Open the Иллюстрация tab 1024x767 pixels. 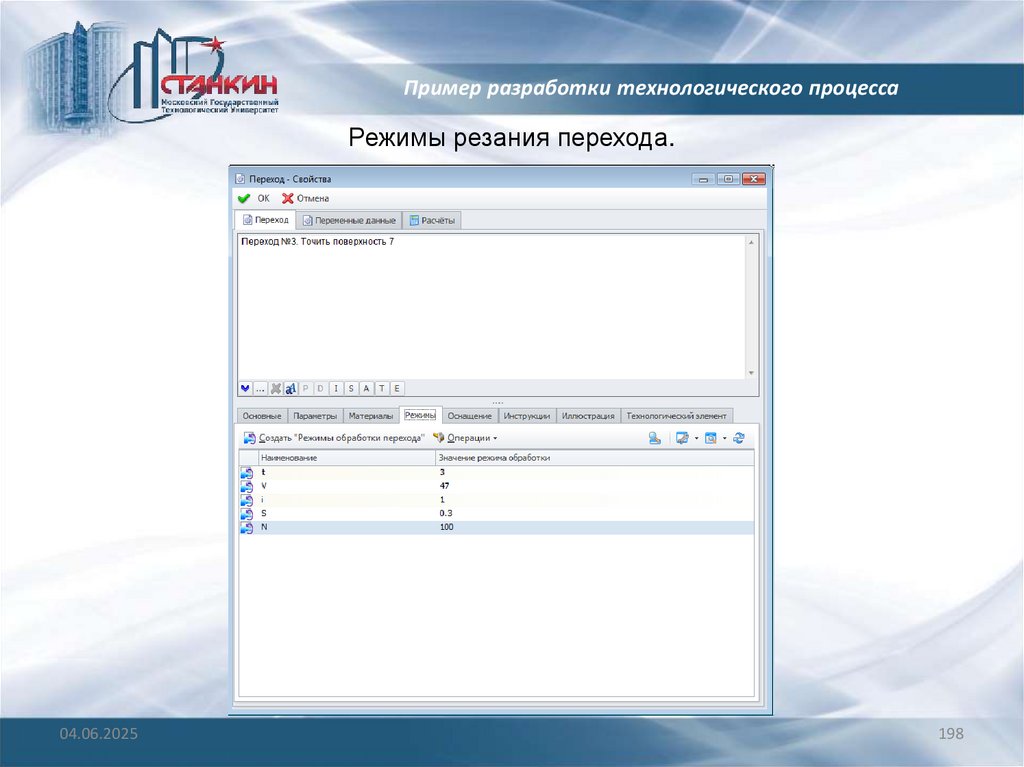click(588, 416)
